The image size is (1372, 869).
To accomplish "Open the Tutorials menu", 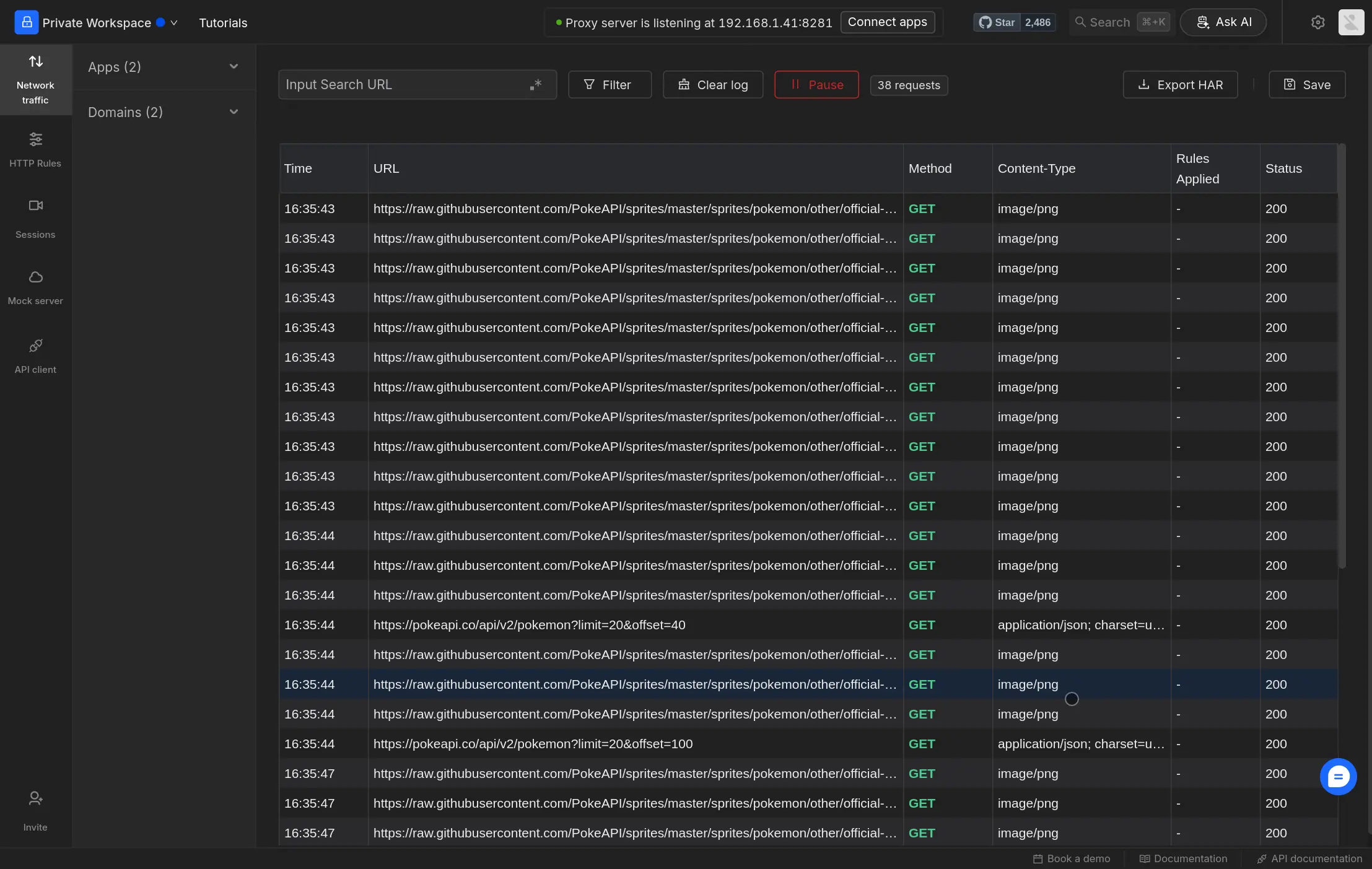I will [223, 23].
